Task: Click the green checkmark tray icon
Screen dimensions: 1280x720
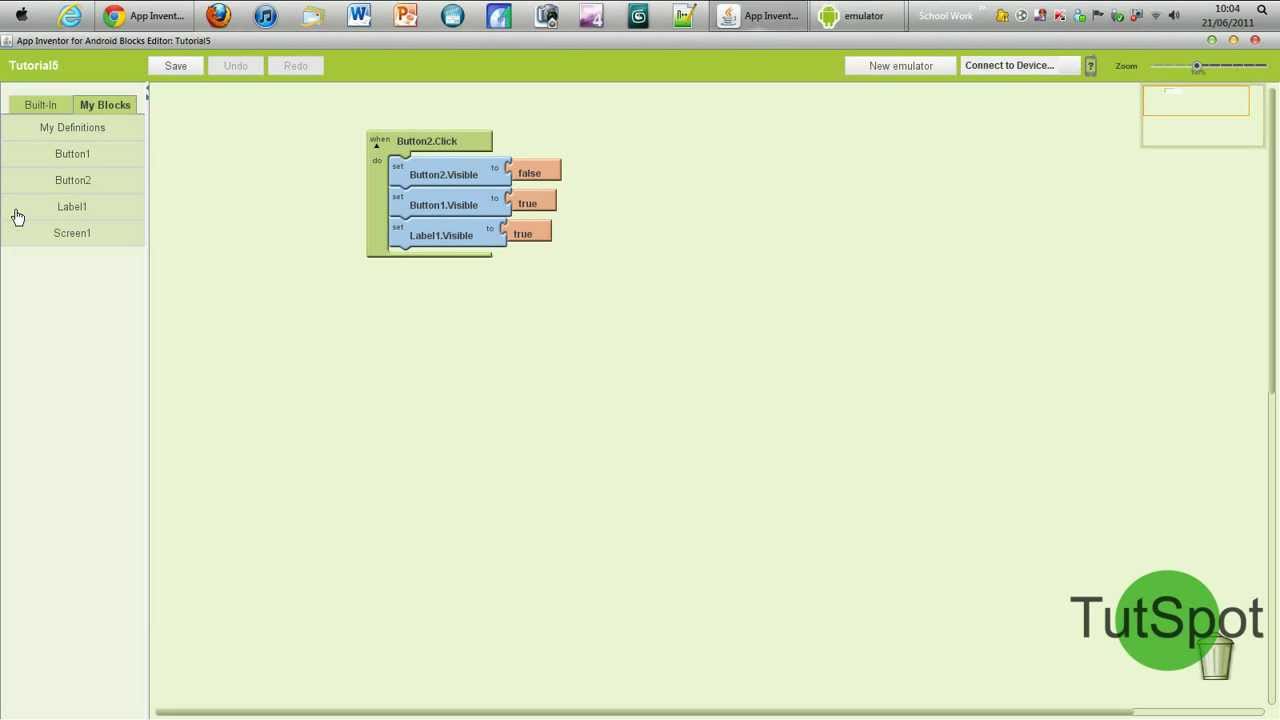Action: point(1117,16)
